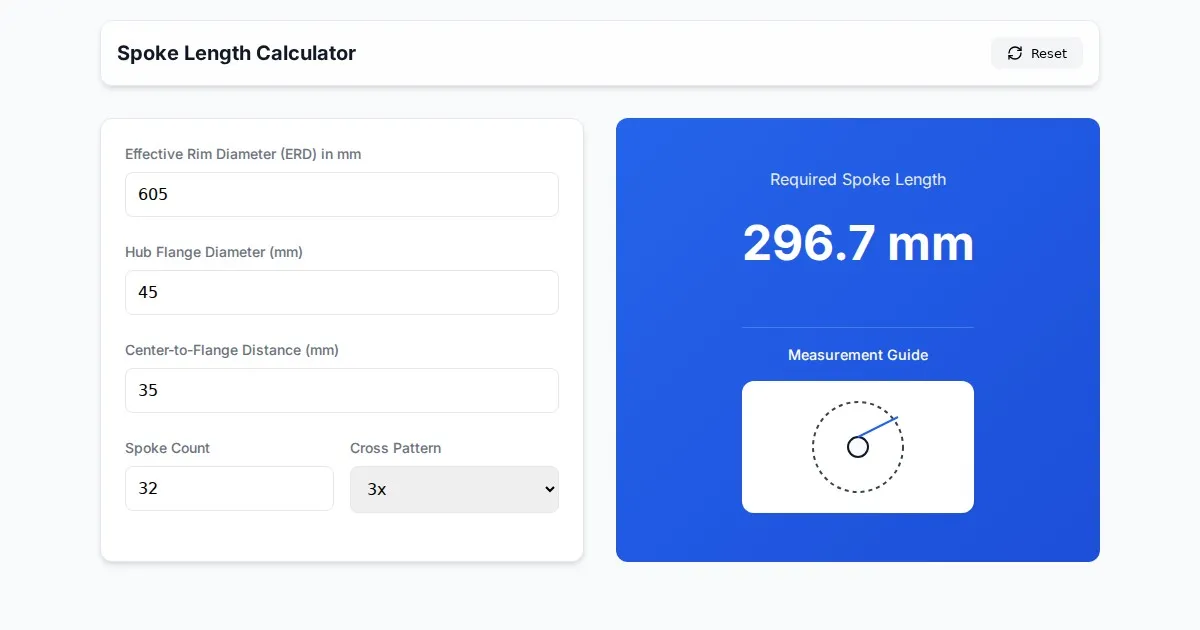Click the blue spoke line in the diagram

880,426
